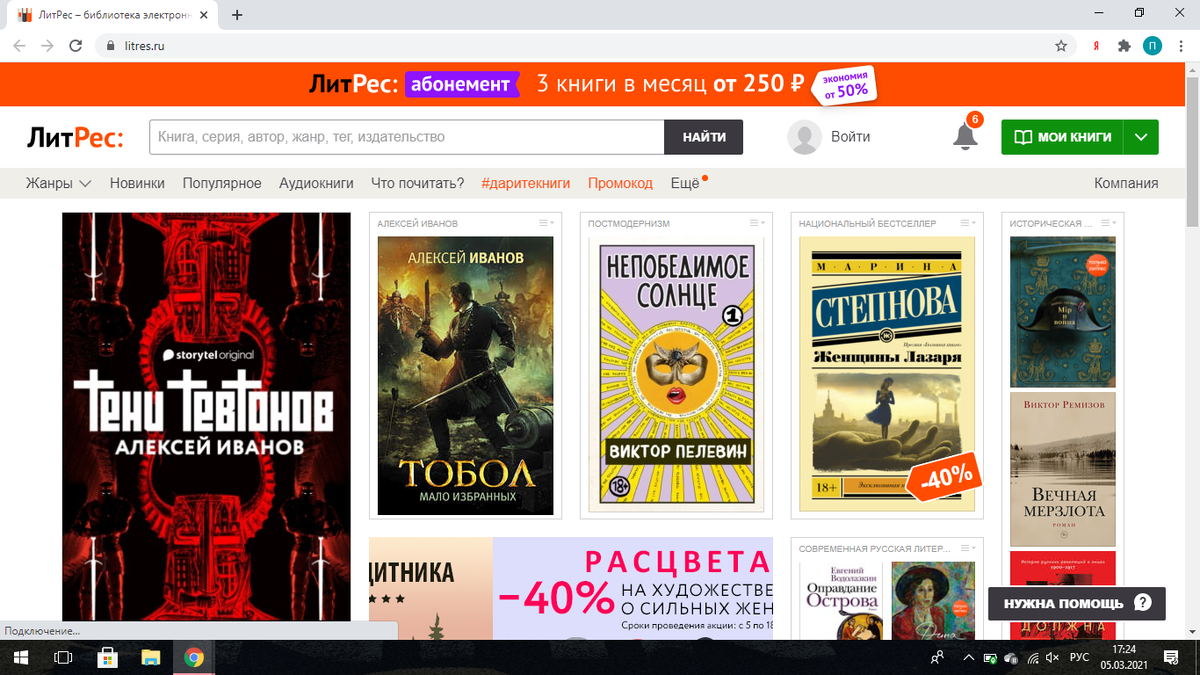1200x675 pixels.
Task: Open the extensions puzzle icon
Action: (1124, 46)
